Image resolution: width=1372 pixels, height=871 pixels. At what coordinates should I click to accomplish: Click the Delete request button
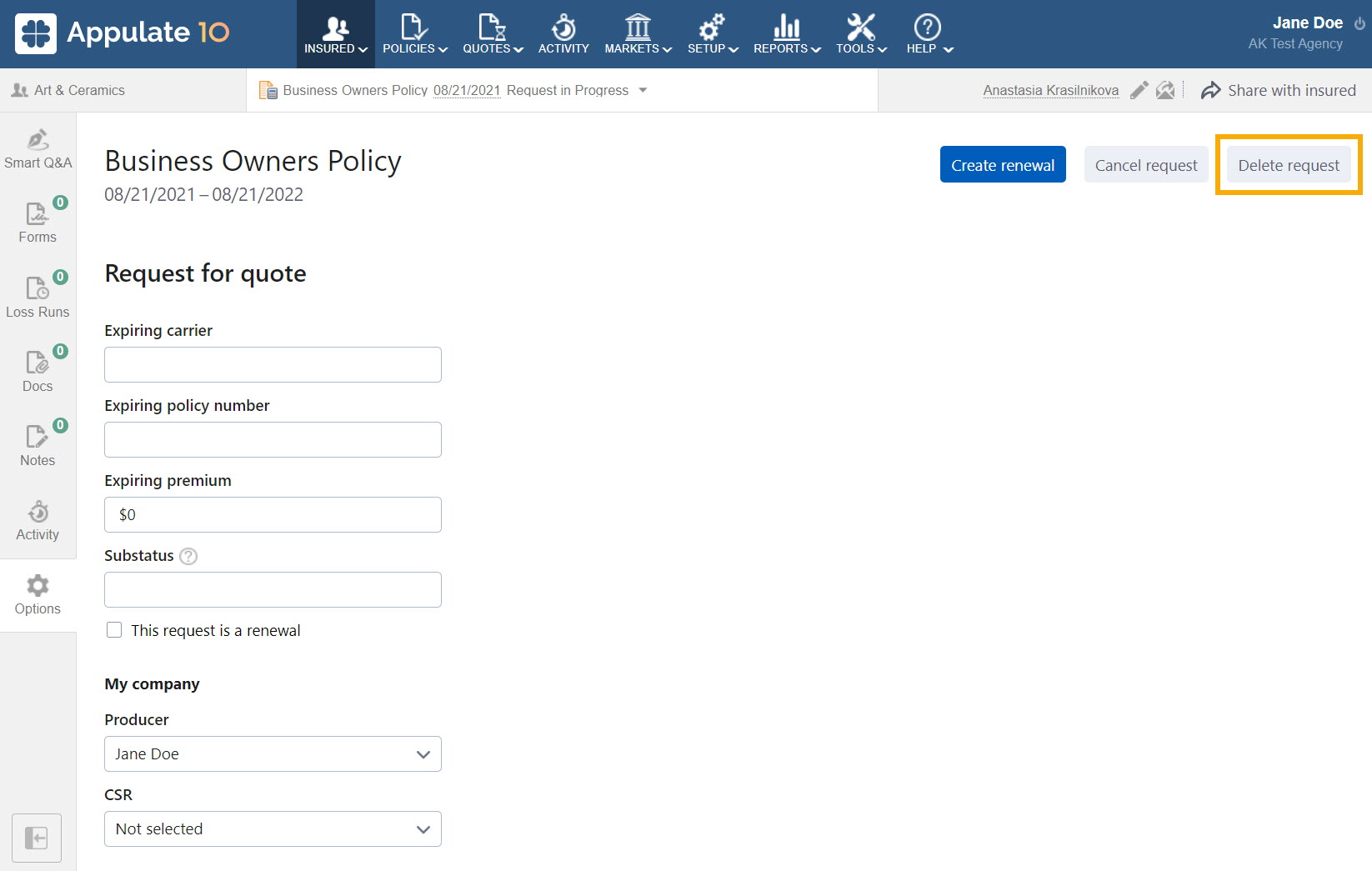(x=1288, y=164)
